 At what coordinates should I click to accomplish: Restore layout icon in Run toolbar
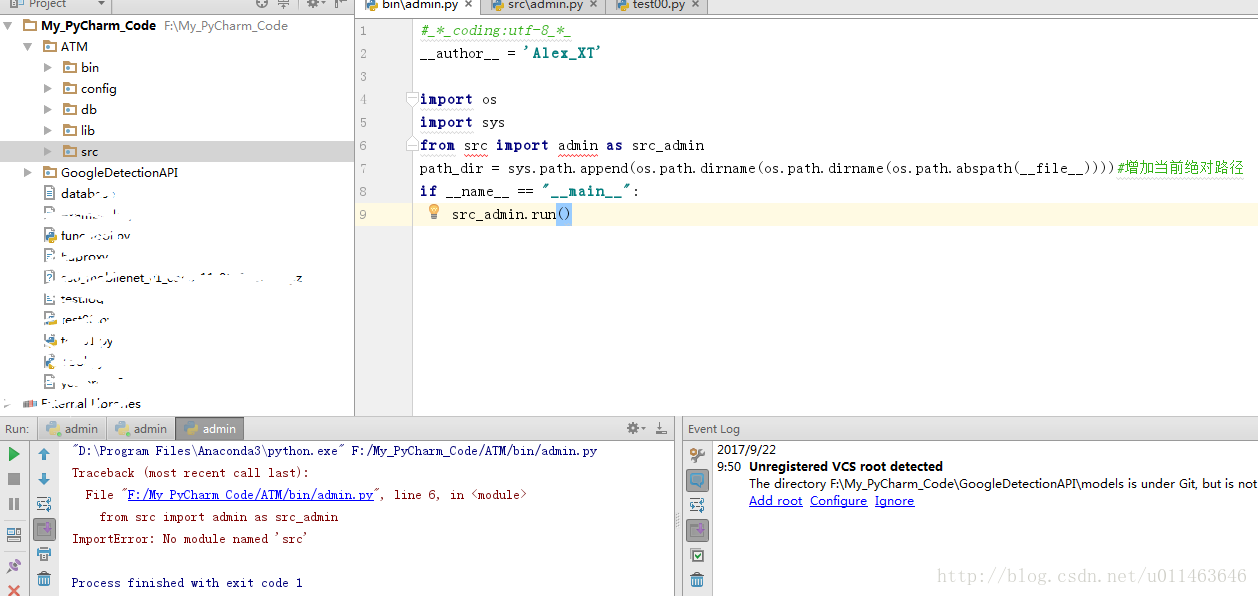(14, 535)
